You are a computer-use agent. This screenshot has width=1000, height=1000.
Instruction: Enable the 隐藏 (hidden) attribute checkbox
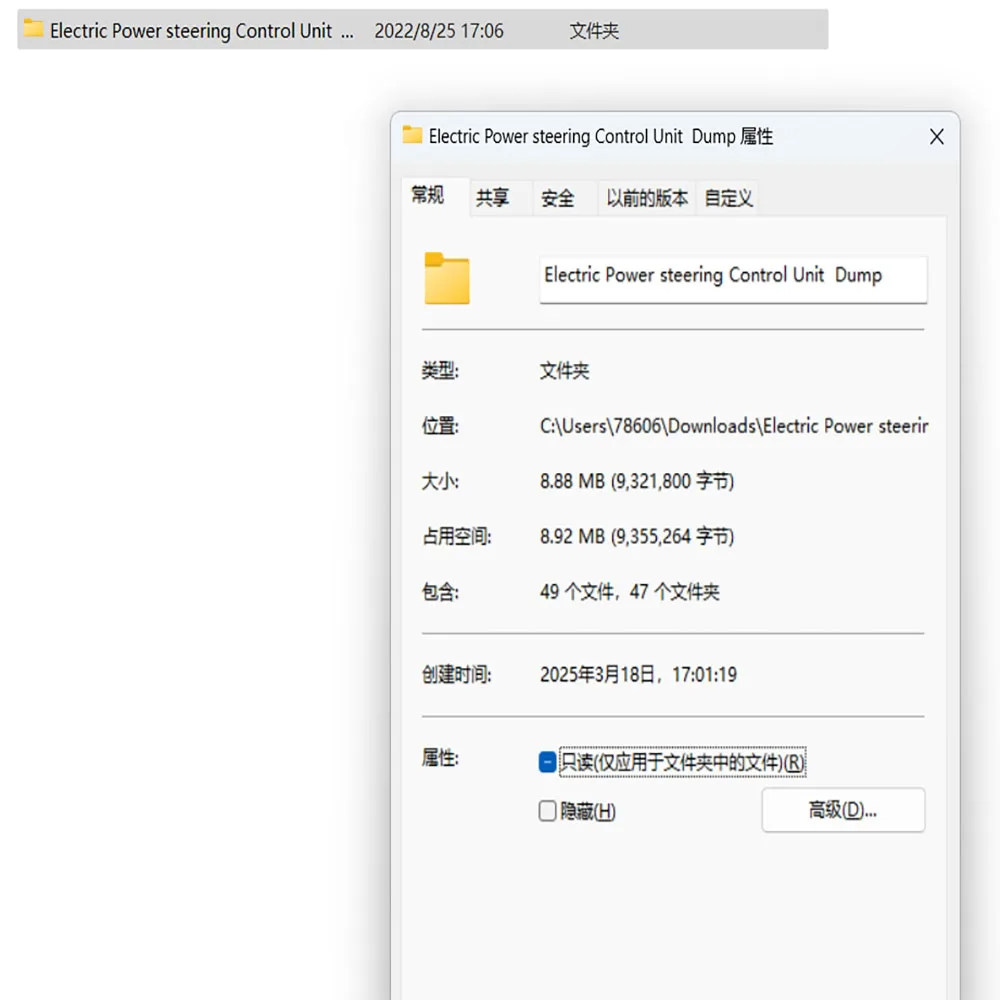point(546,811)
